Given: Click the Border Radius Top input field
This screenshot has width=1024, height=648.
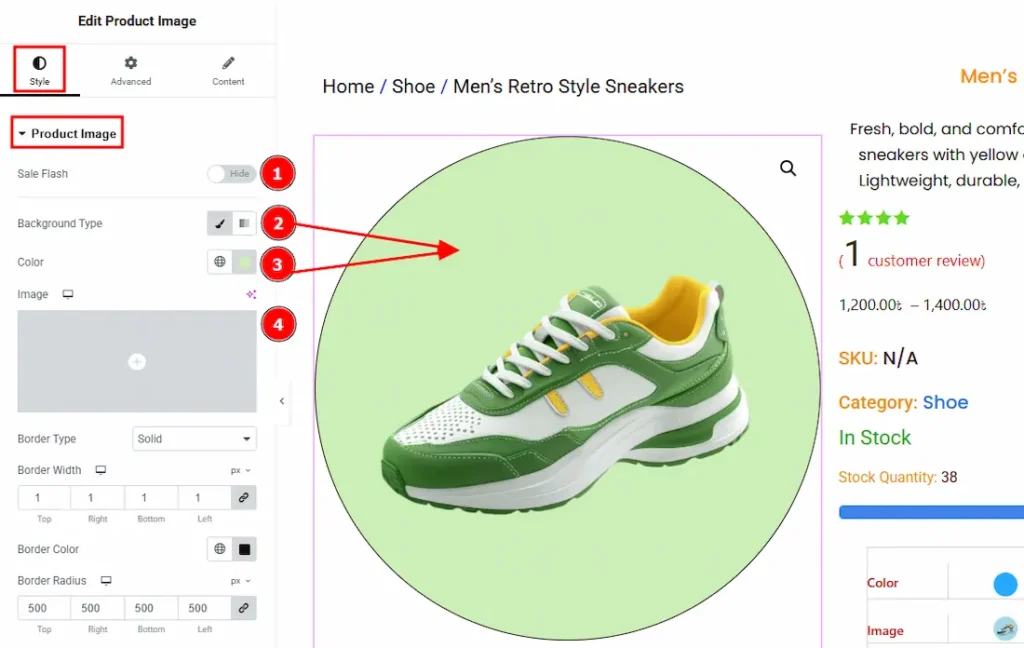Looking at the screenshot, I should tap(44, 608).
